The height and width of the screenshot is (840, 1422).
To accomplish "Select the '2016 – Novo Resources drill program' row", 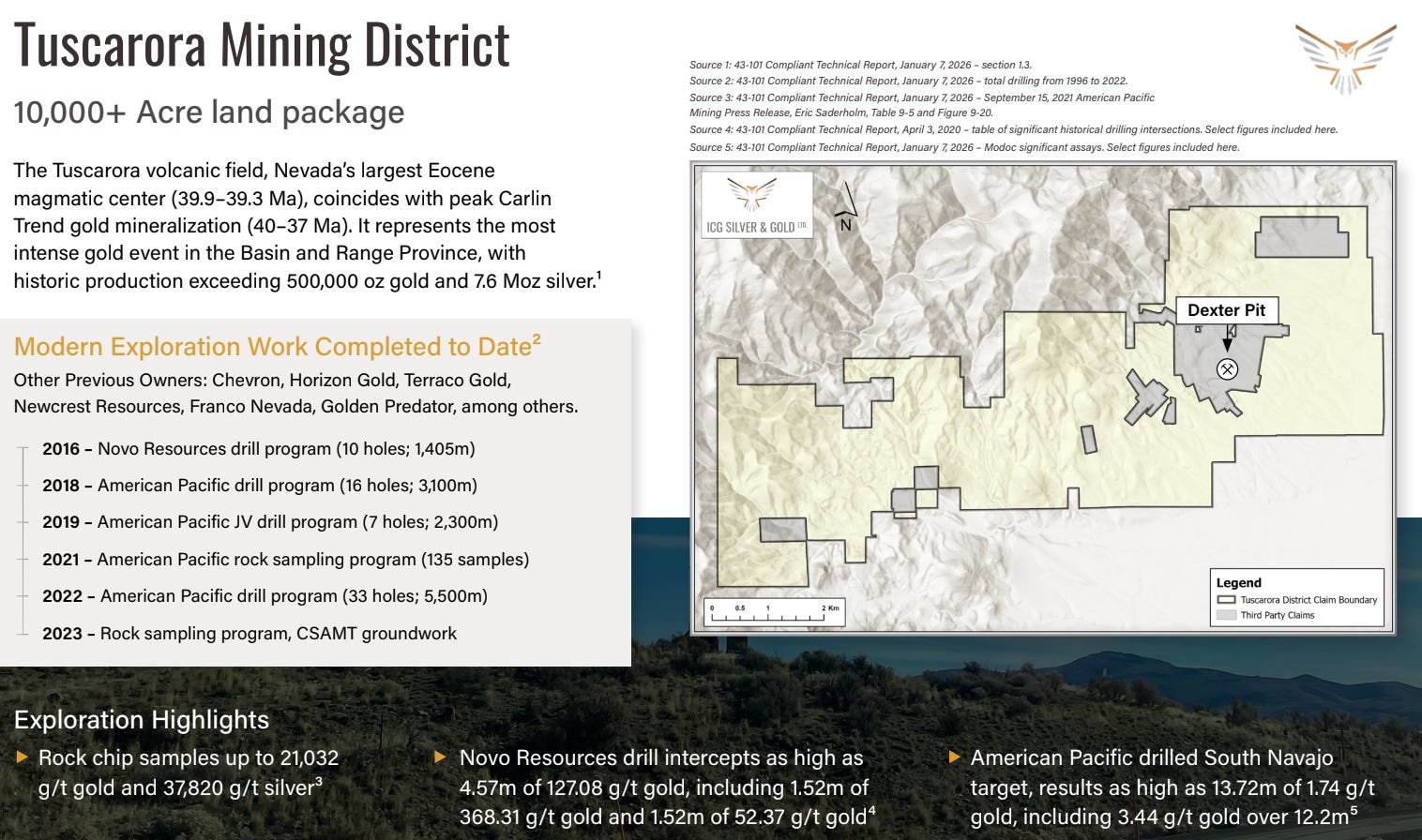I will click(x=259, y=449).
